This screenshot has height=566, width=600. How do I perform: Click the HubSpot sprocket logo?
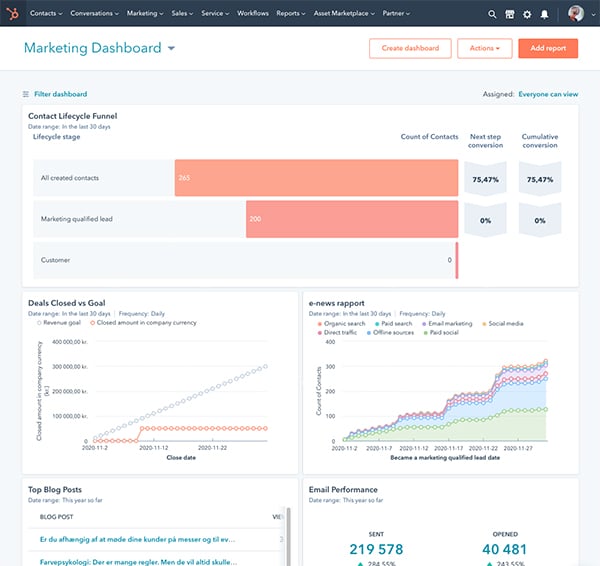(13, 14)
